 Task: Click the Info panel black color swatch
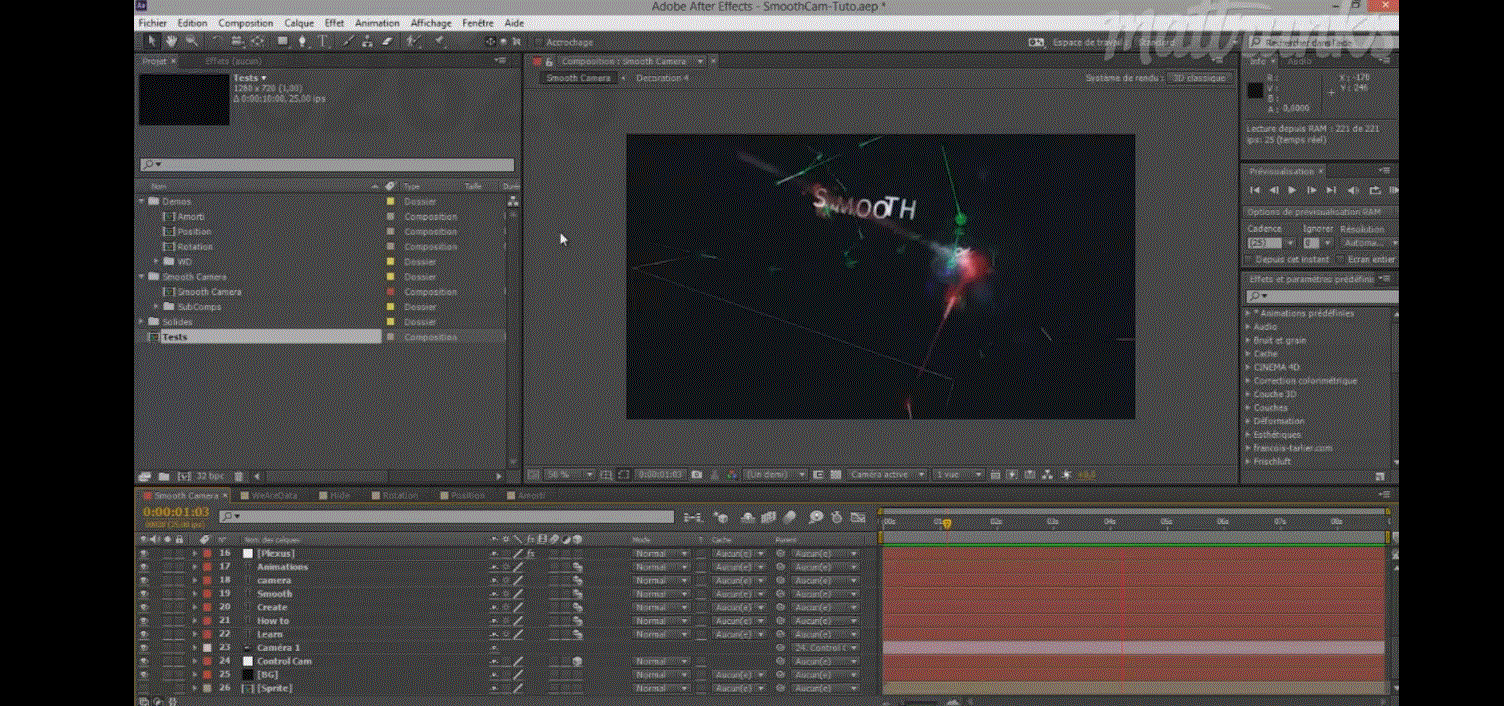[x=1256, y=91]
